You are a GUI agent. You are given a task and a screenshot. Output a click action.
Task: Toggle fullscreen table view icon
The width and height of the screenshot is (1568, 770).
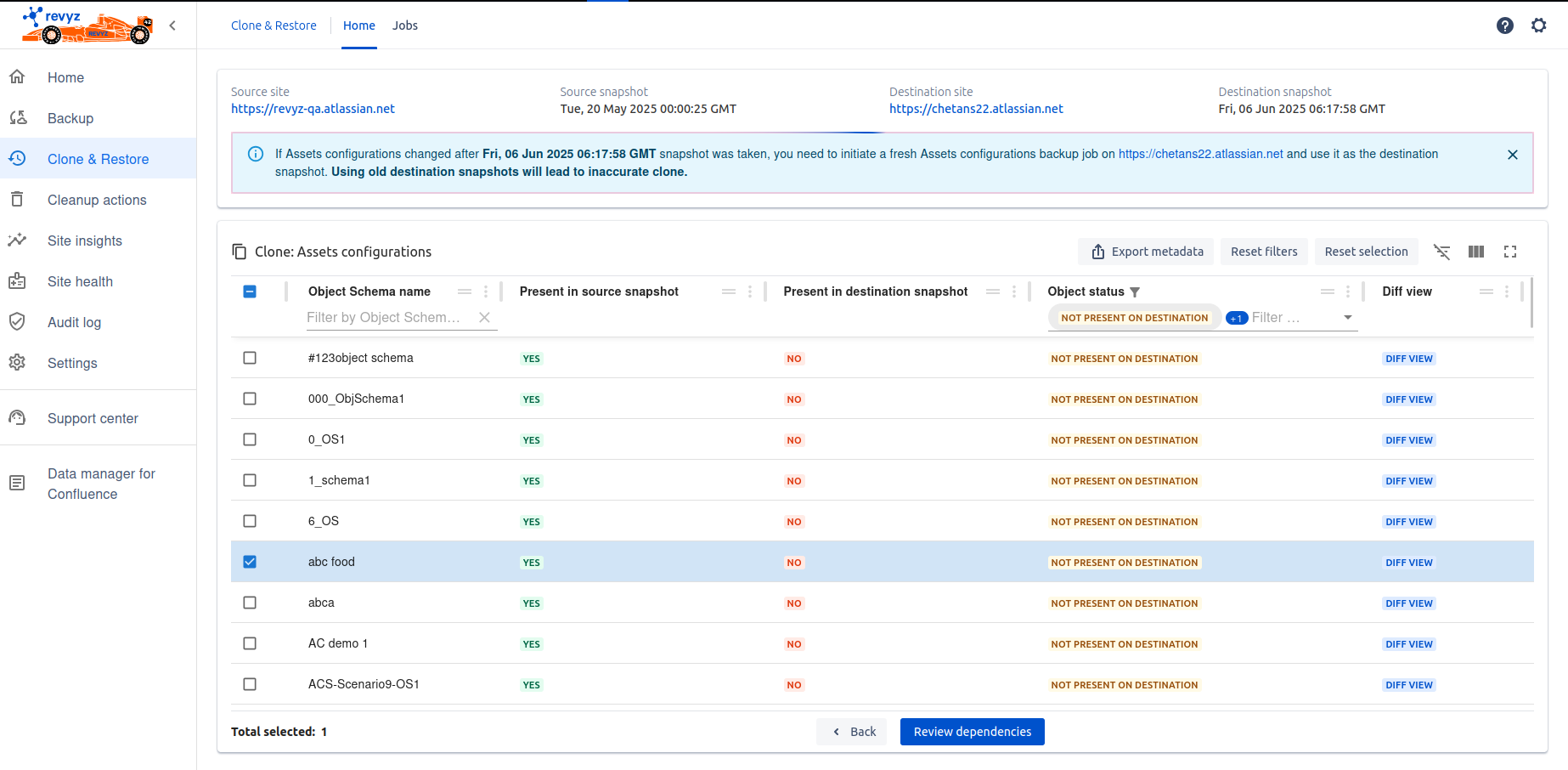pyautogui.click(x=1509, y=252)
